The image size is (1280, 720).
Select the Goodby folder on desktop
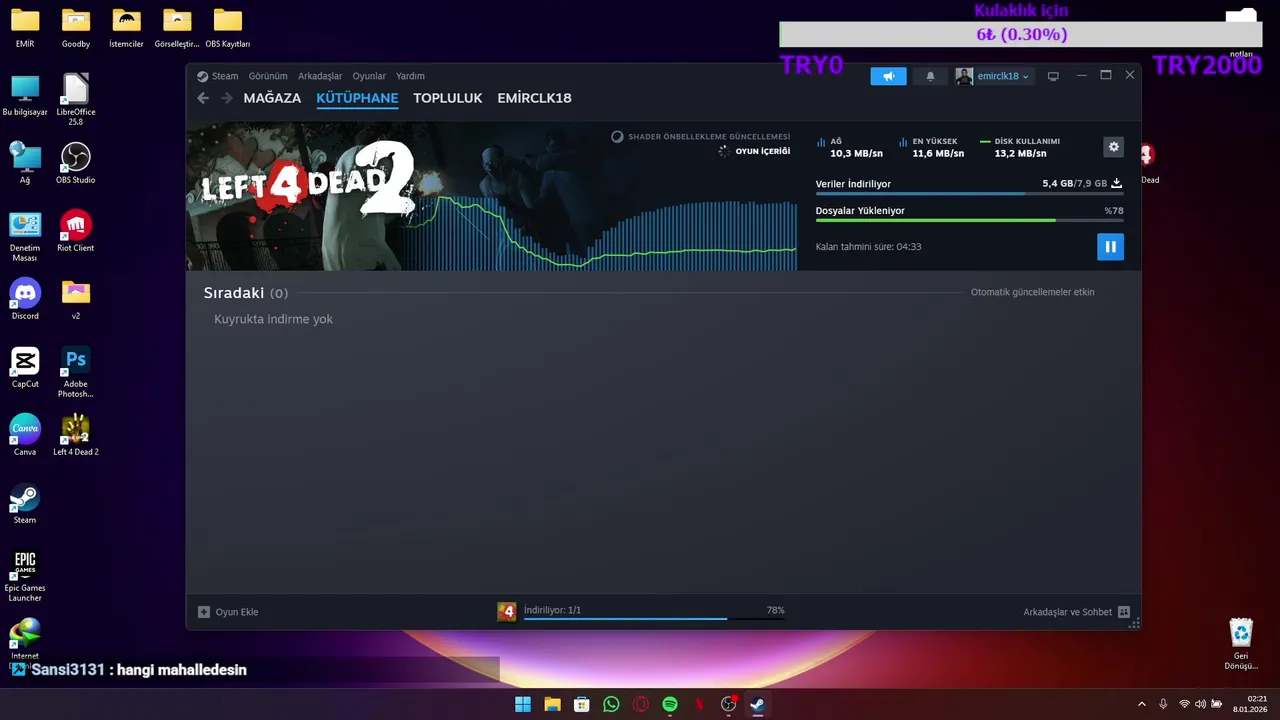click(76, 29)
